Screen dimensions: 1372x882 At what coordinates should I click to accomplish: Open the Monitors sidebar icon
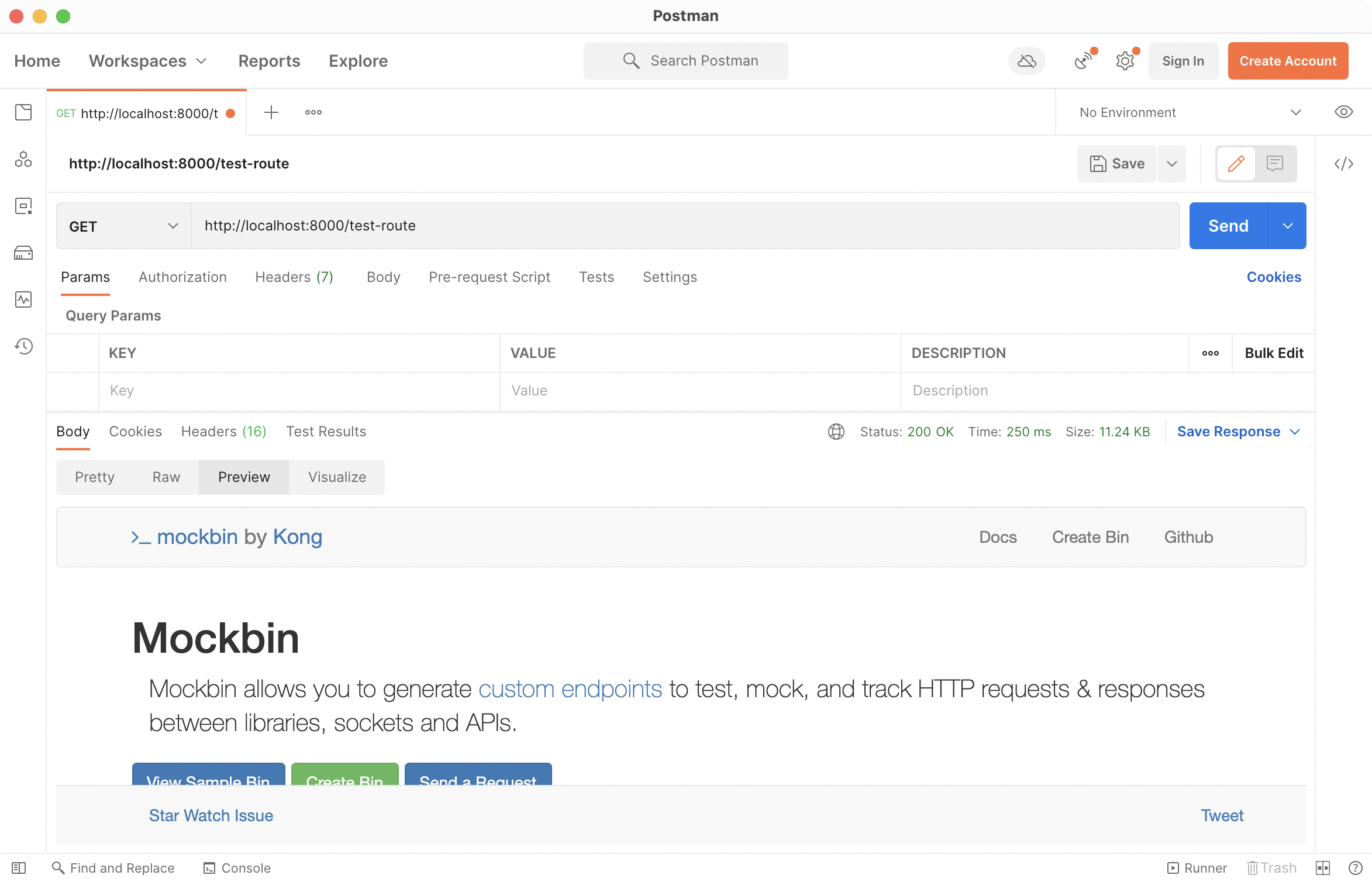point(23,299)
